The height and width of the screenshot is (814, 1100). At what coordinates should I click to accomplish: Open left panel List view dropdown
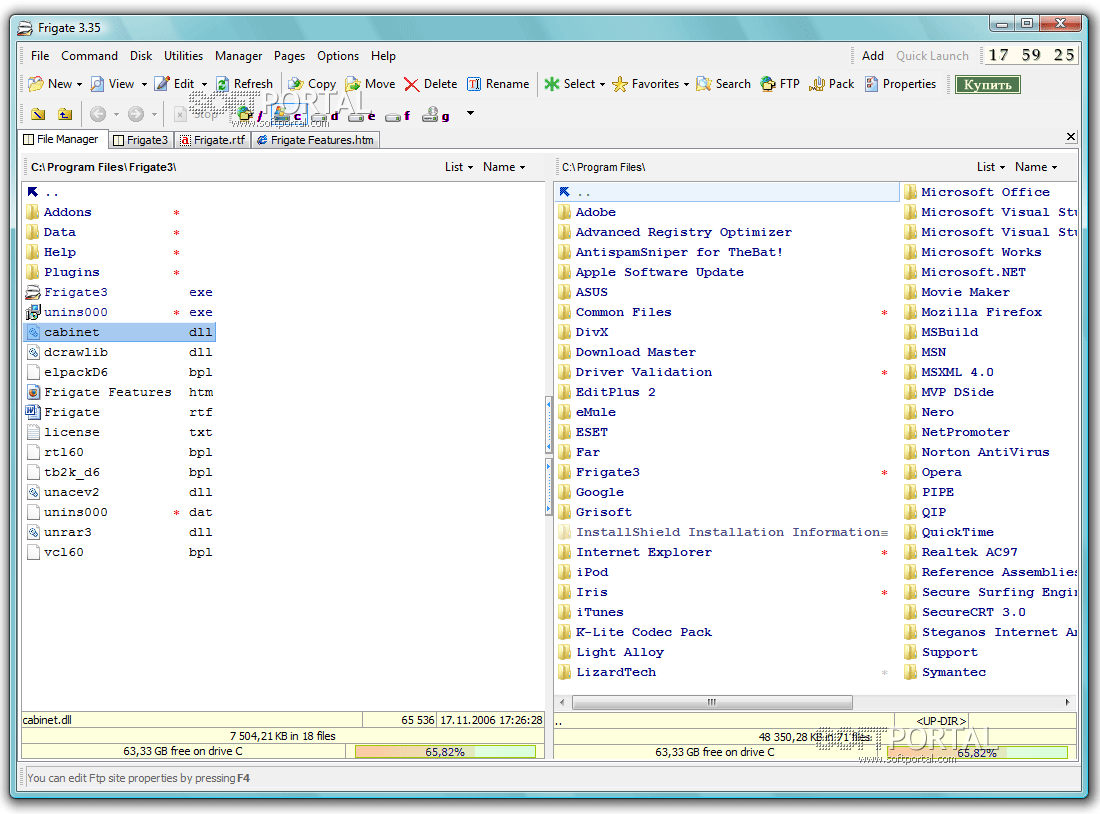[459, 167]
